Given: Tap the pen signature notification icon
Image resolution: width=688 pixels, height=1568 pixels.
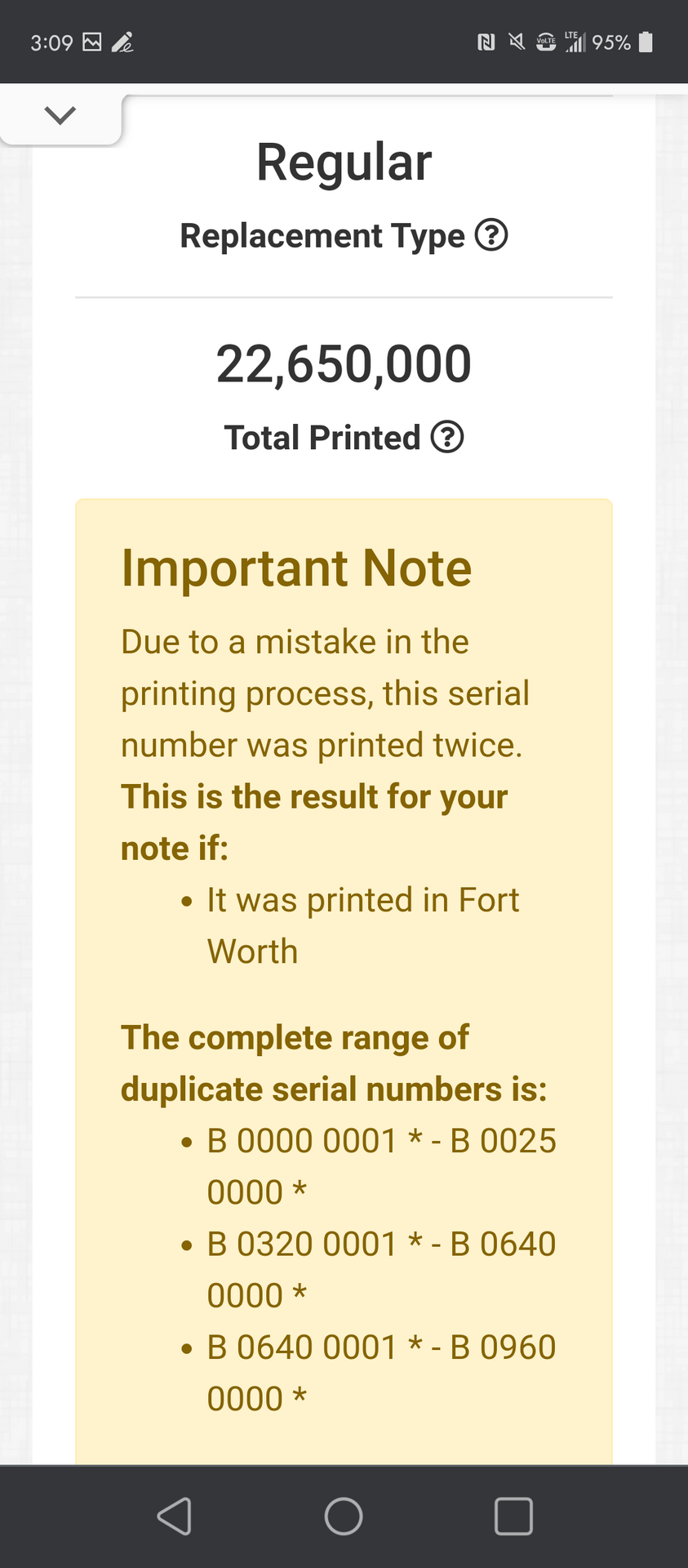Looking at the screenshot, I should coord(122,42).
